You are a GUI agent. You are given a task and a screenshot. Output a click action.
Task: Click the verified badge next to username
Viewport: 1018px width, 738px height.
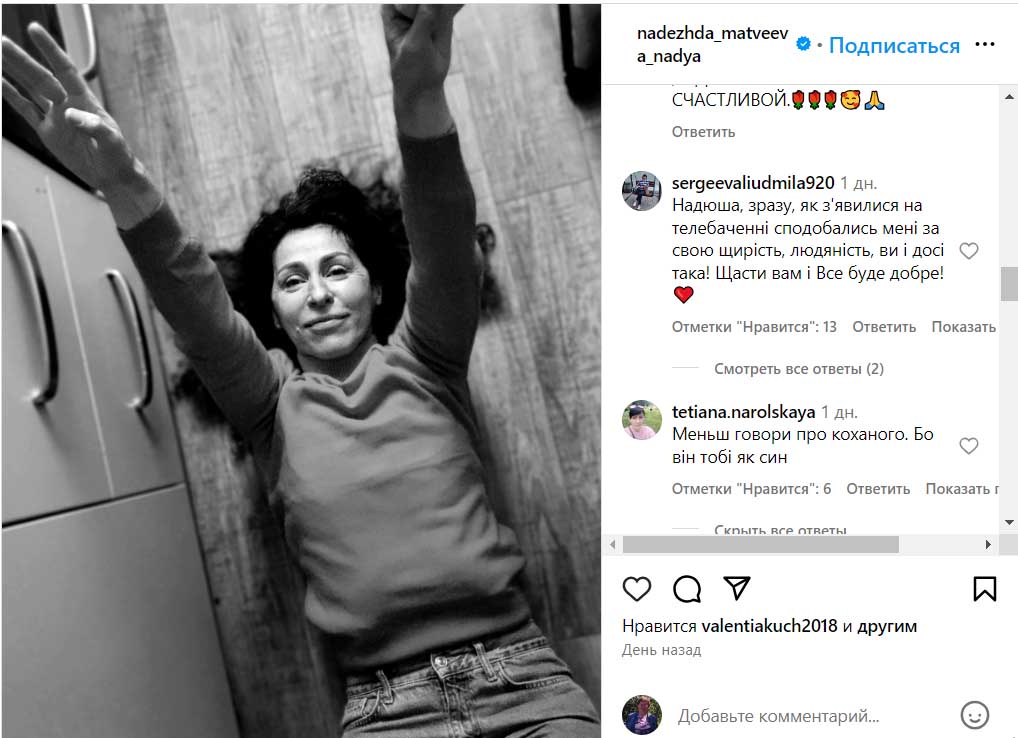pyautogui.click(x=803, y=44)
